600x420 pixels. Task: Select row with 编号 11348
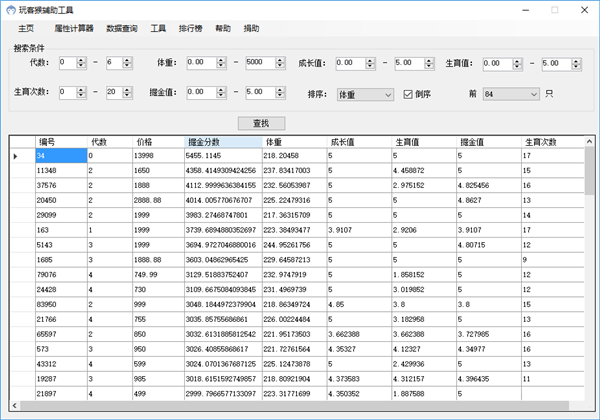[x=60, y=171]
